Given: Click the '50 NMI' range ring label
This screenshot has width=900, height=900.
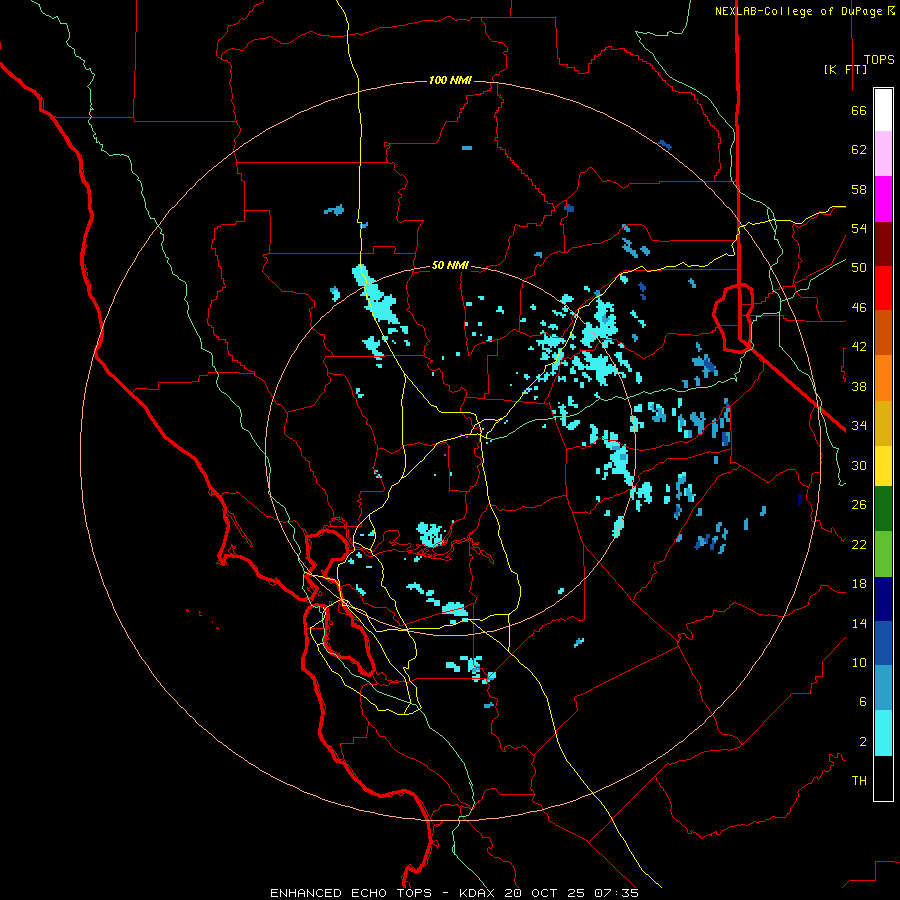Looking at the screenshot, I should click(450, 265).
